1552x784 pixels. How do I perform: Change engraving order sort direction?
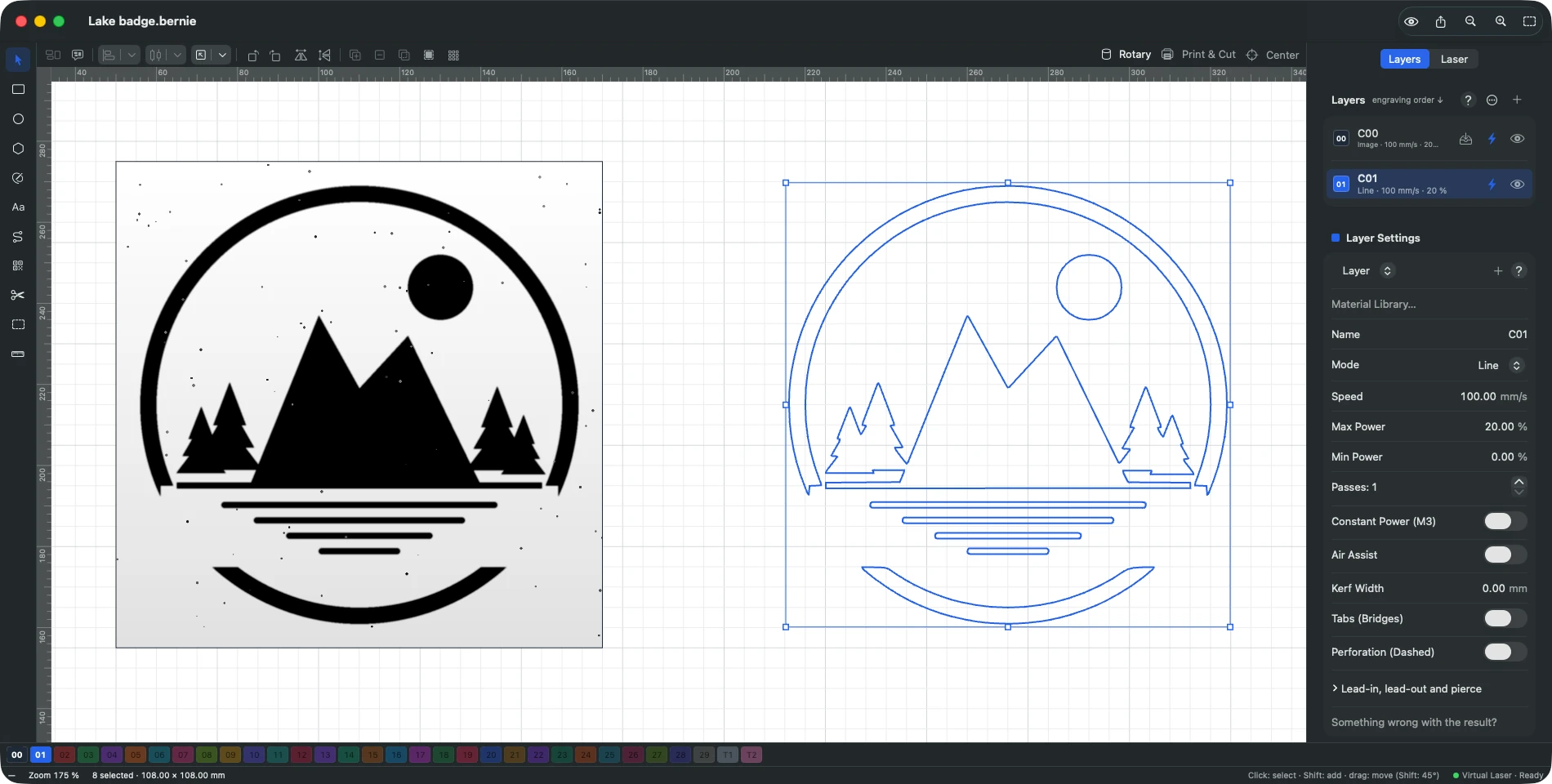point(1407,100)
